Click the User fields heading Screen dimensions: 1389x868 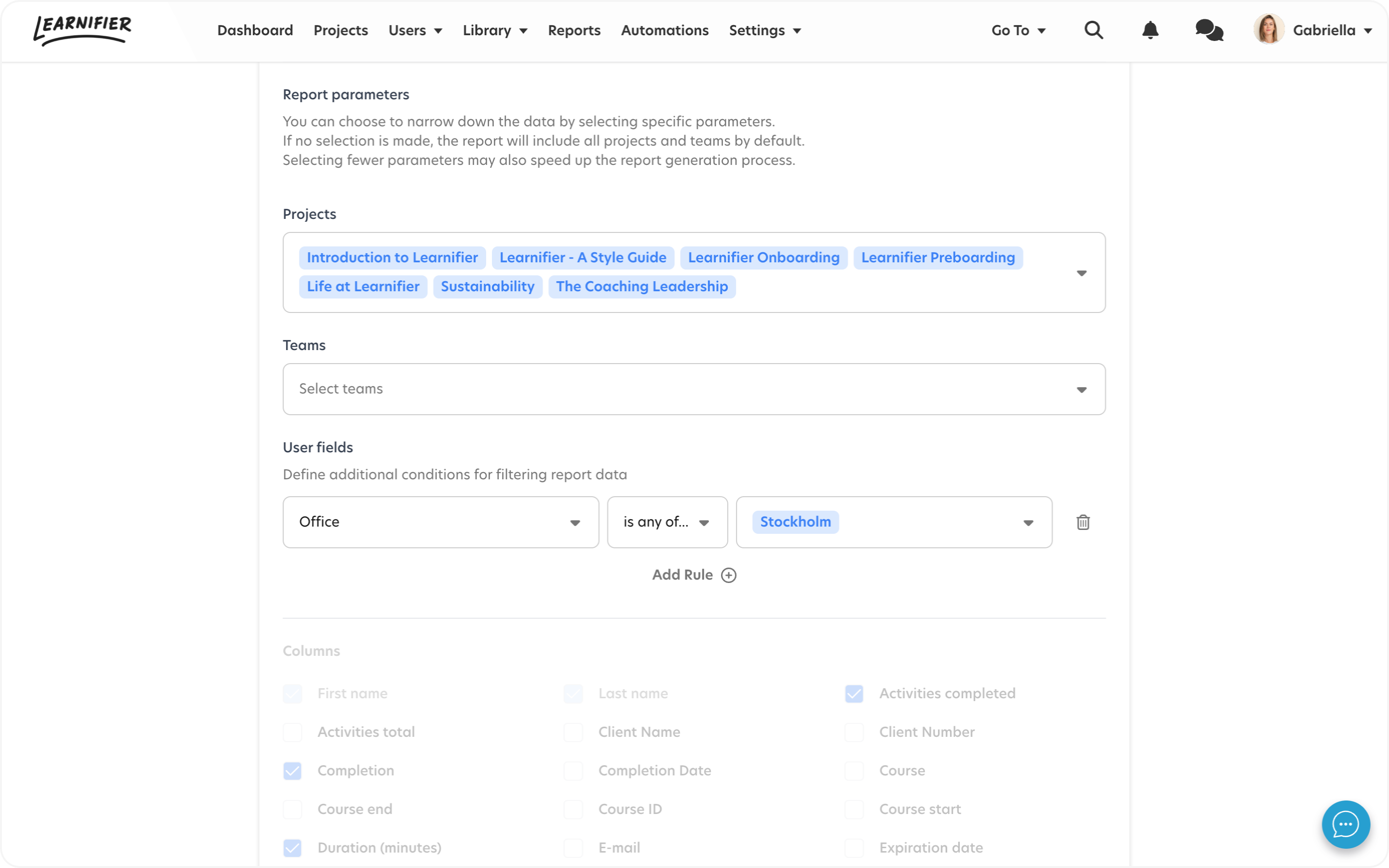(317, 447)
